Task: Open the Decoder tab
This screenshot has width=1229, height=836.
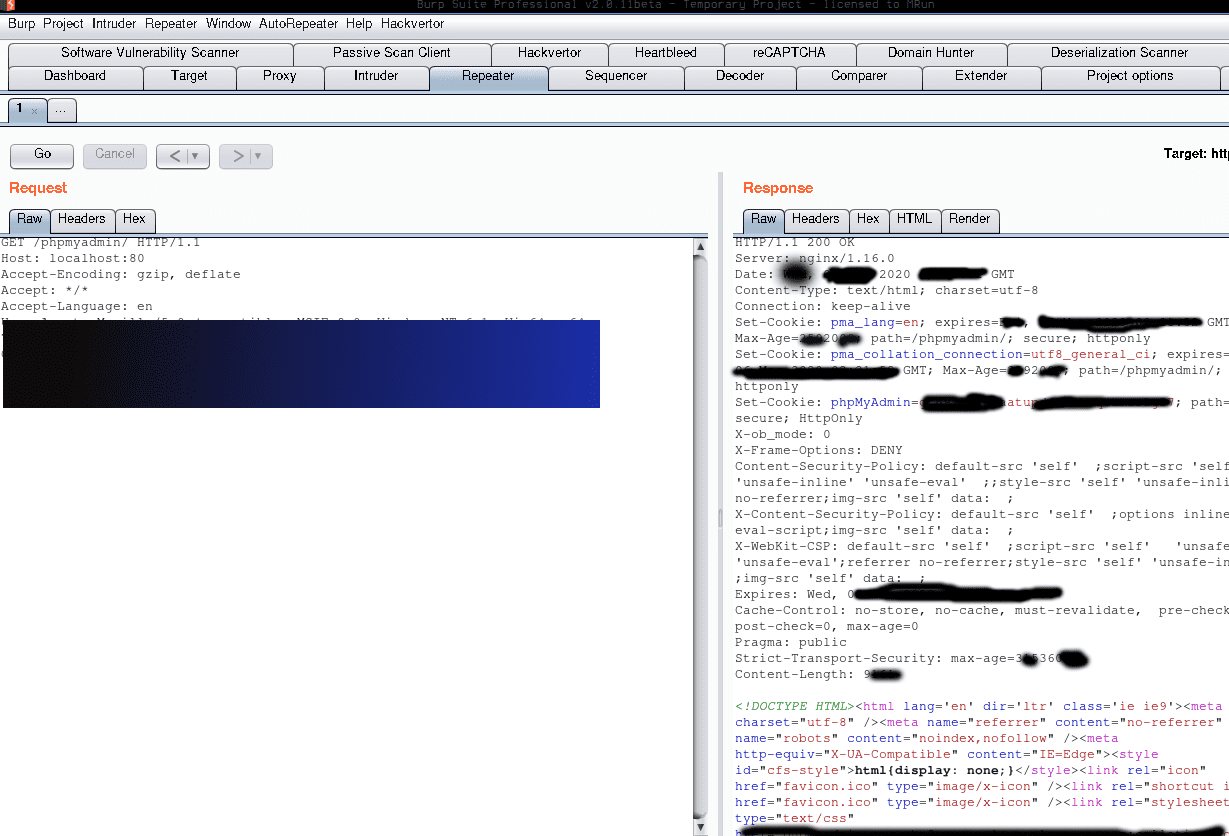Action: pos(740,76)
